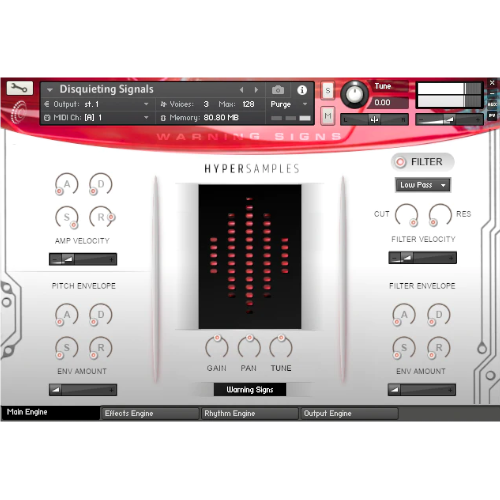Open the Purge dropdown menu

(289, 104)
